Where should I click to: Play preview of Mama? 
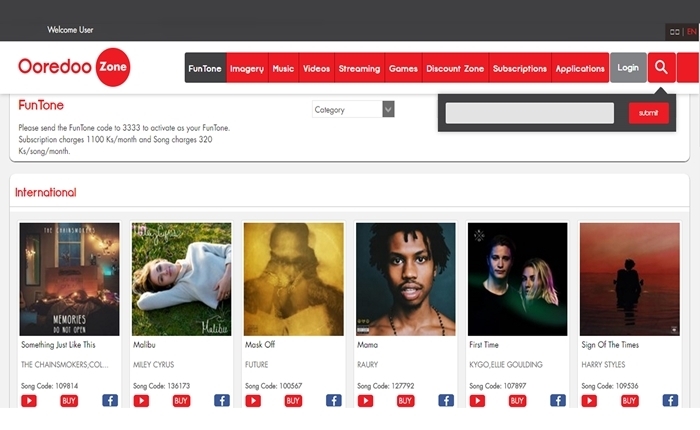[x=365, y=401]
